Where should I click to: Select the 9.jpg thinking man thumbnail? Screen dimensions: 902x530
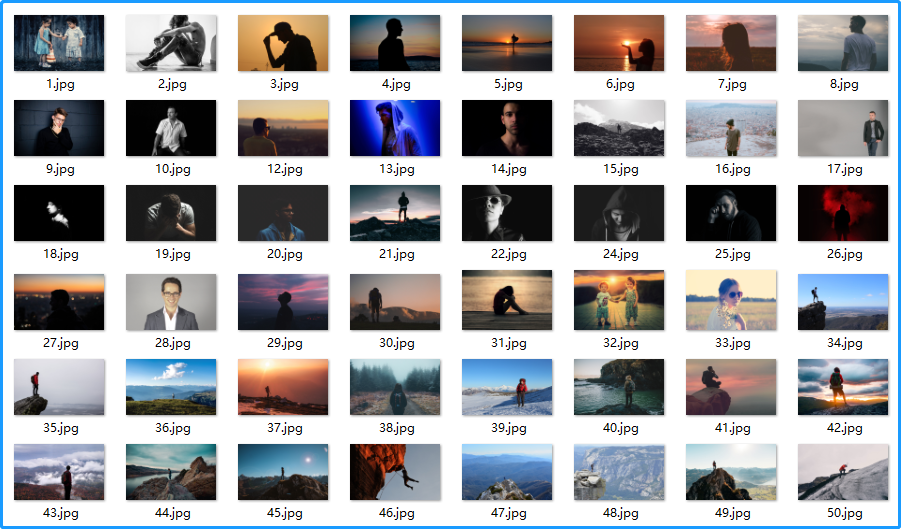point(59,128)
